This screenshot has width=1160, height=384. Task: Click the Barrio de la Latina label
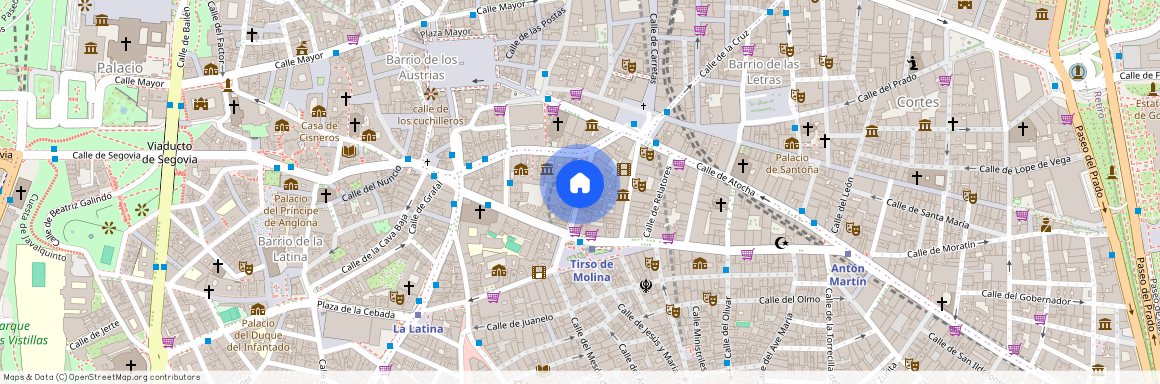click(290, 249)
